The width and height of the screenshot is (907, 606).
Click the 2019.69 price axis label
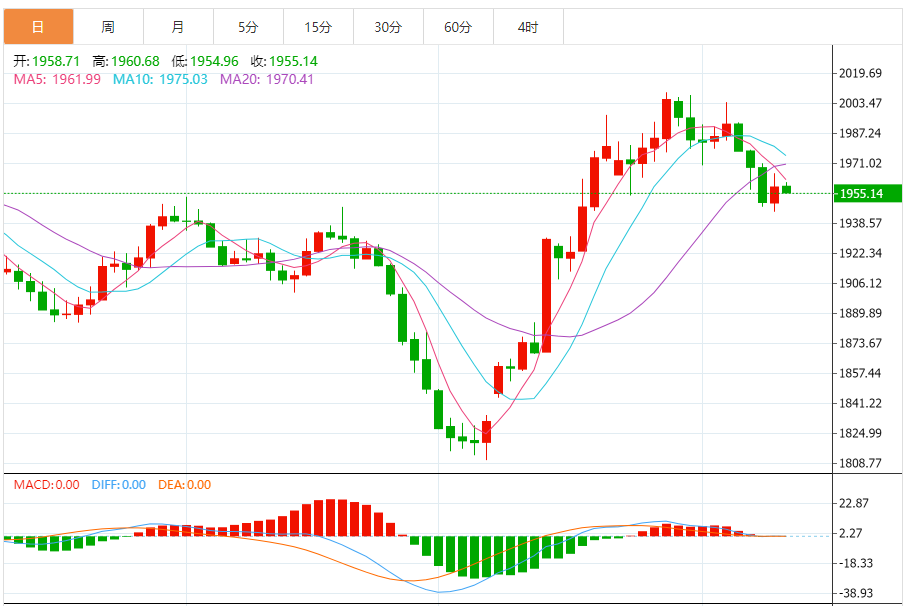(x=860, y=73)
